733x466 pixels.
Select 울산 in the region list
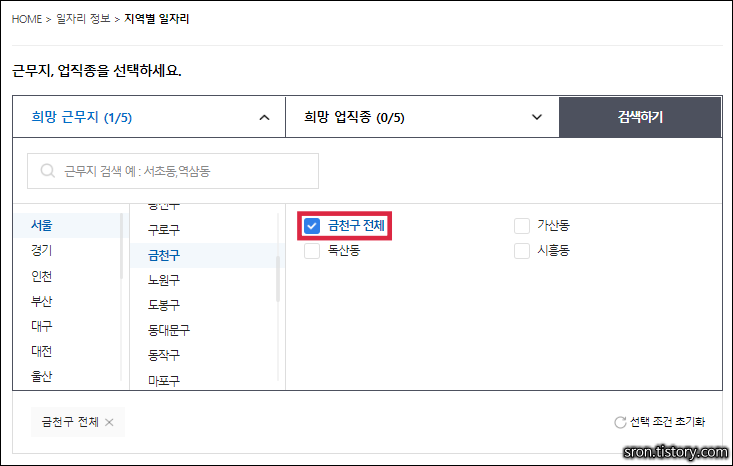(42, 376)
